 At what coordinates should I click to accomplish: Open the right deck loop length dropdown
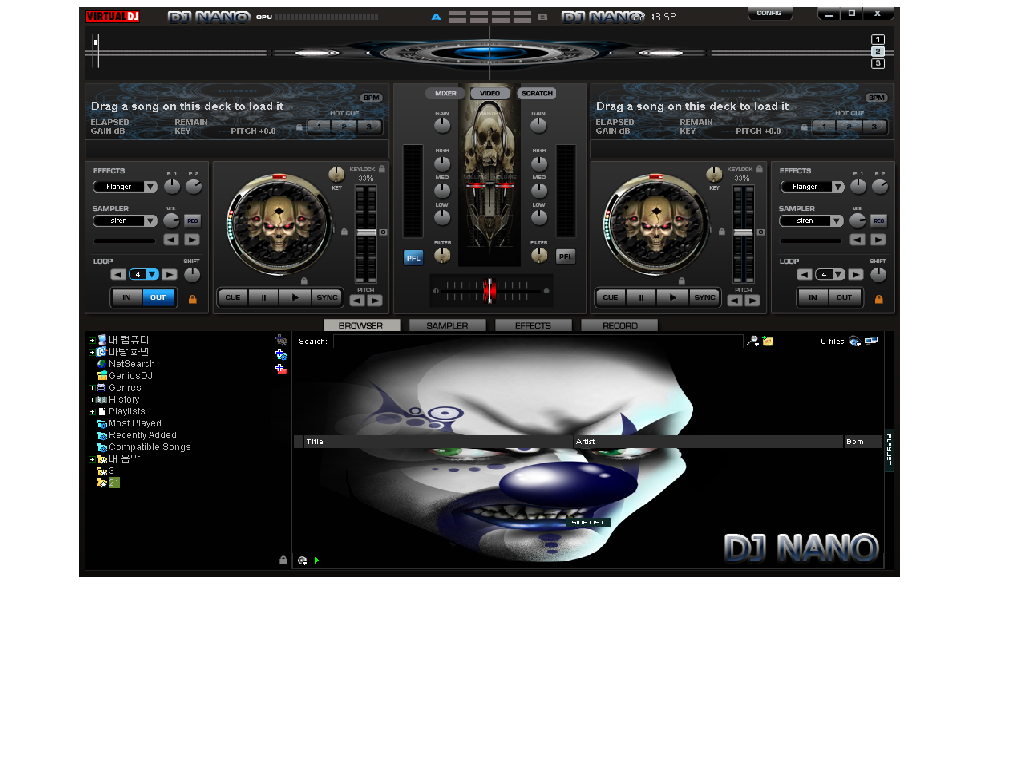[x=839, y=275]
